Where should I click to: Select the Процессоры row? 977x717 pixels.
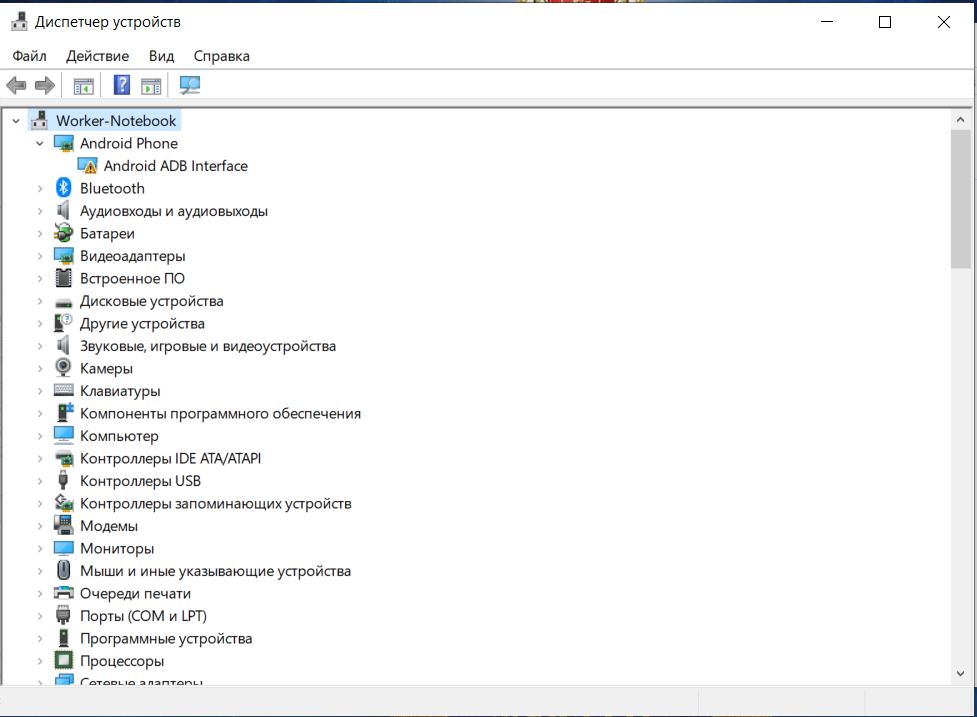122,660
